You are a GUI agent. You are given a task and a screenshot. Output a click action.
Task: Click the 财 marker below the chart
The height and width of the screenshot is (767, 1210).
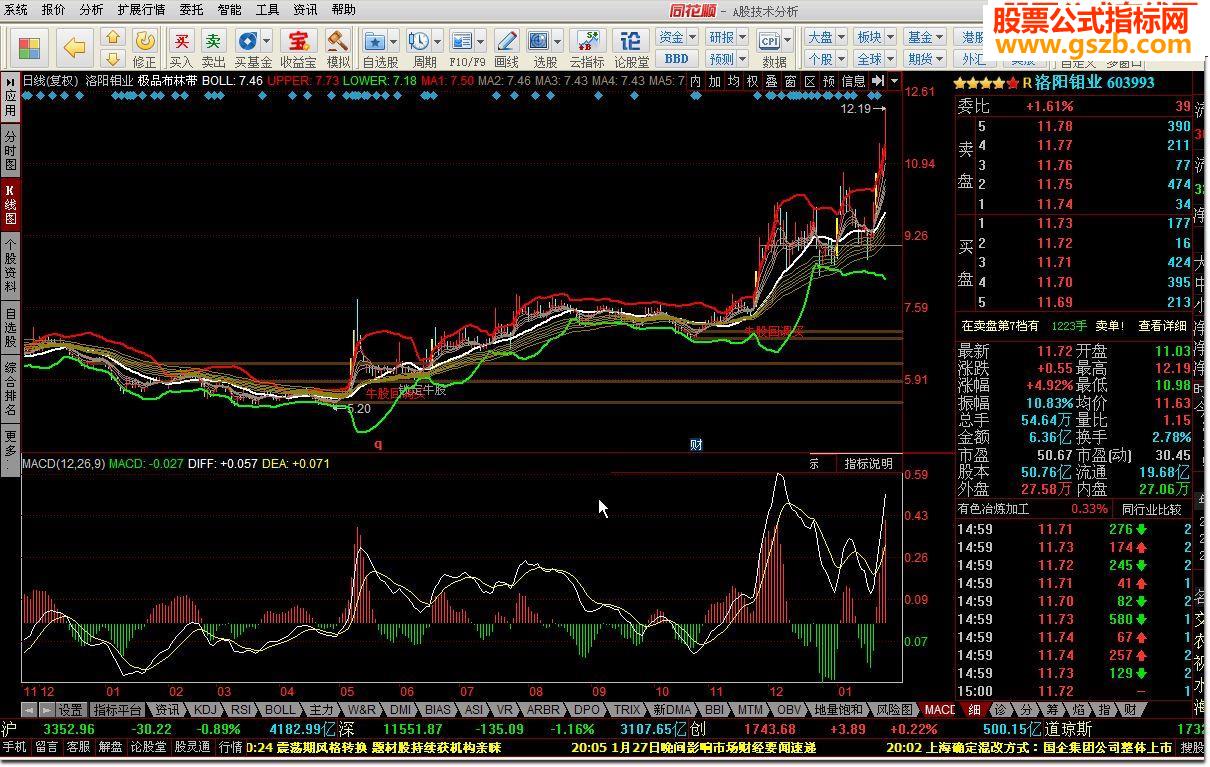(697, 444)
